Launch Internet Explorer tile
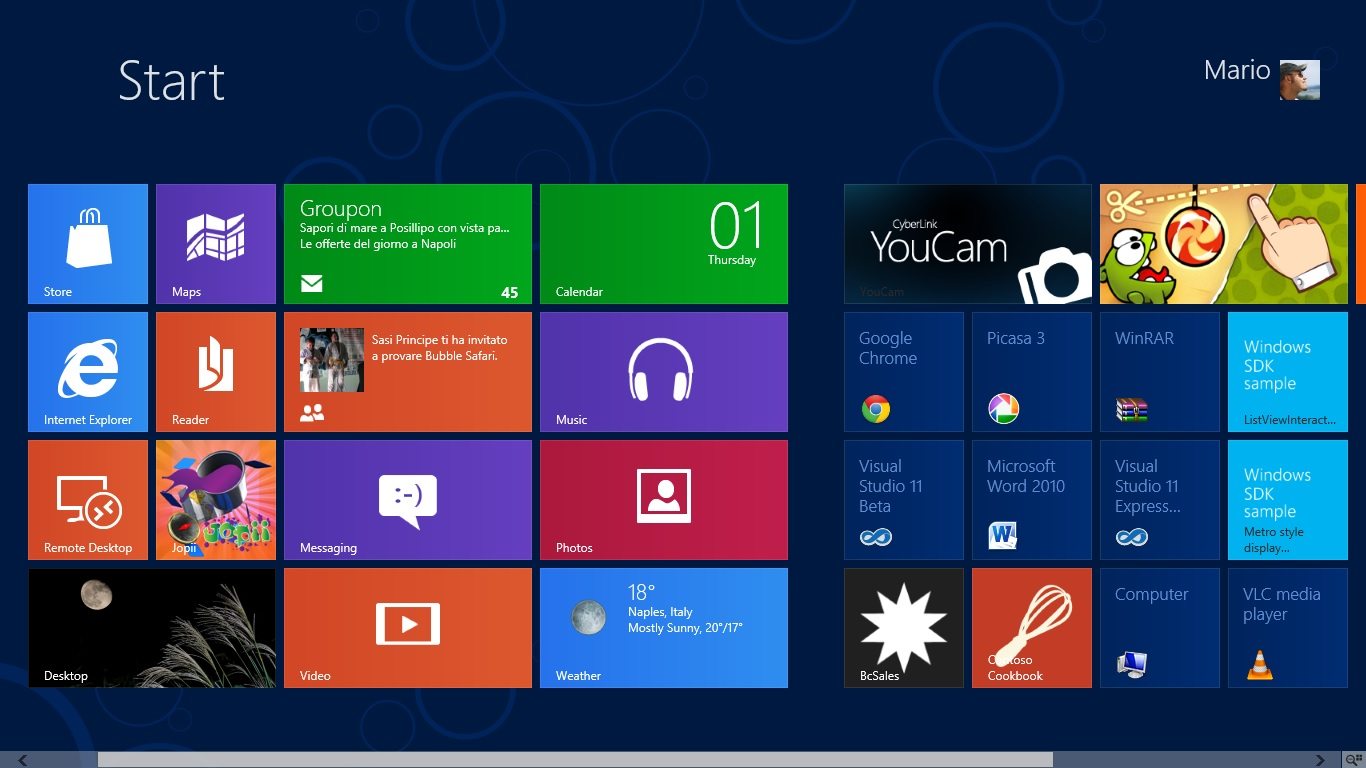1366x768 pixels. point(88,371)
